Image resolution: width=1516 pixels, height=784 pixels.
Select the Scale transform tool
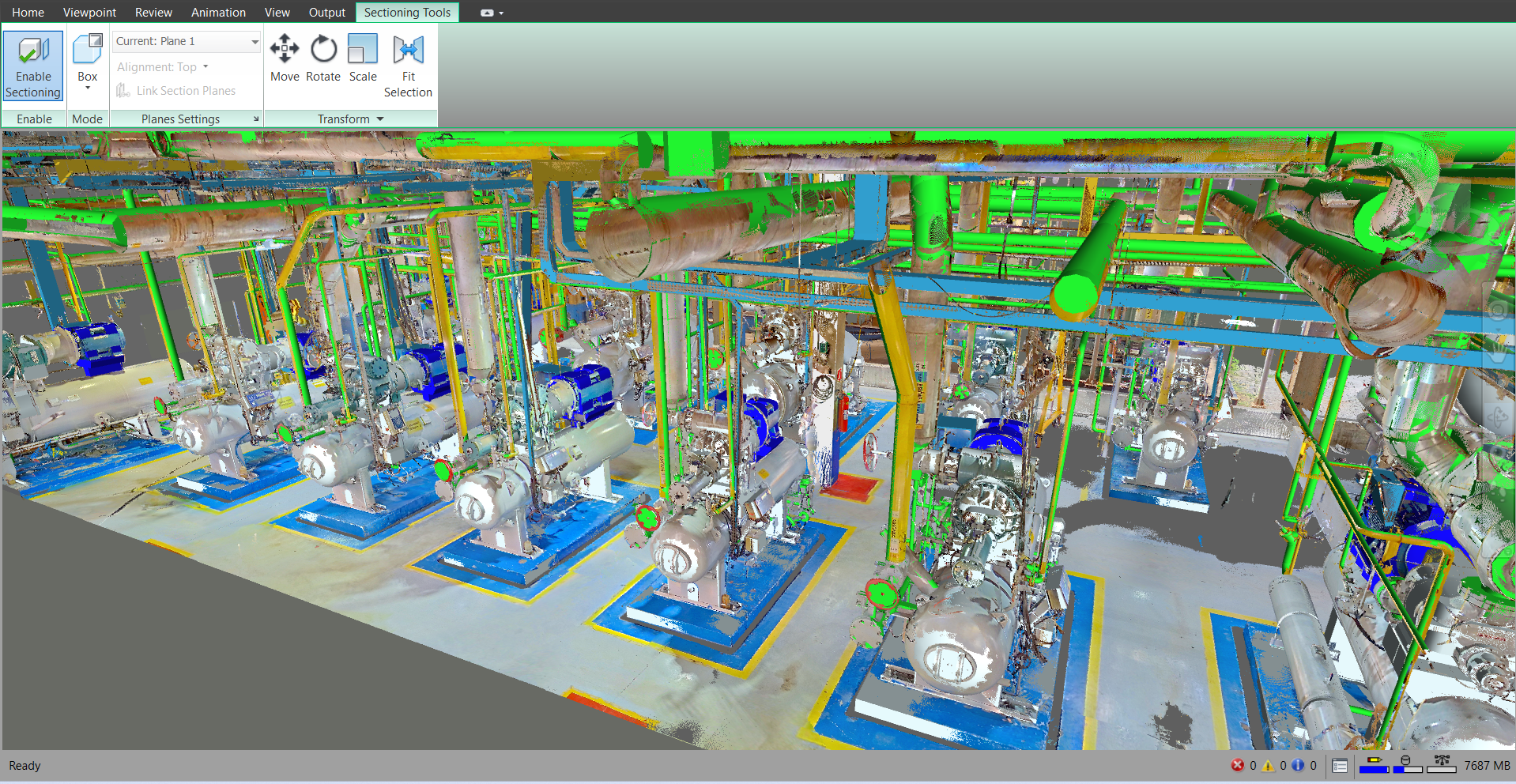pyautogui.click(x=363, y=58)
